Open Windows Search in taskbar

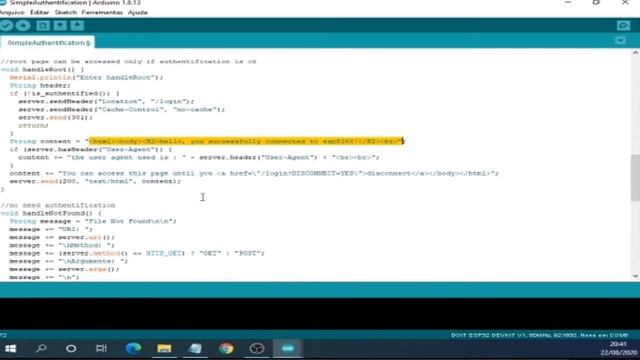tap(41, 349)
